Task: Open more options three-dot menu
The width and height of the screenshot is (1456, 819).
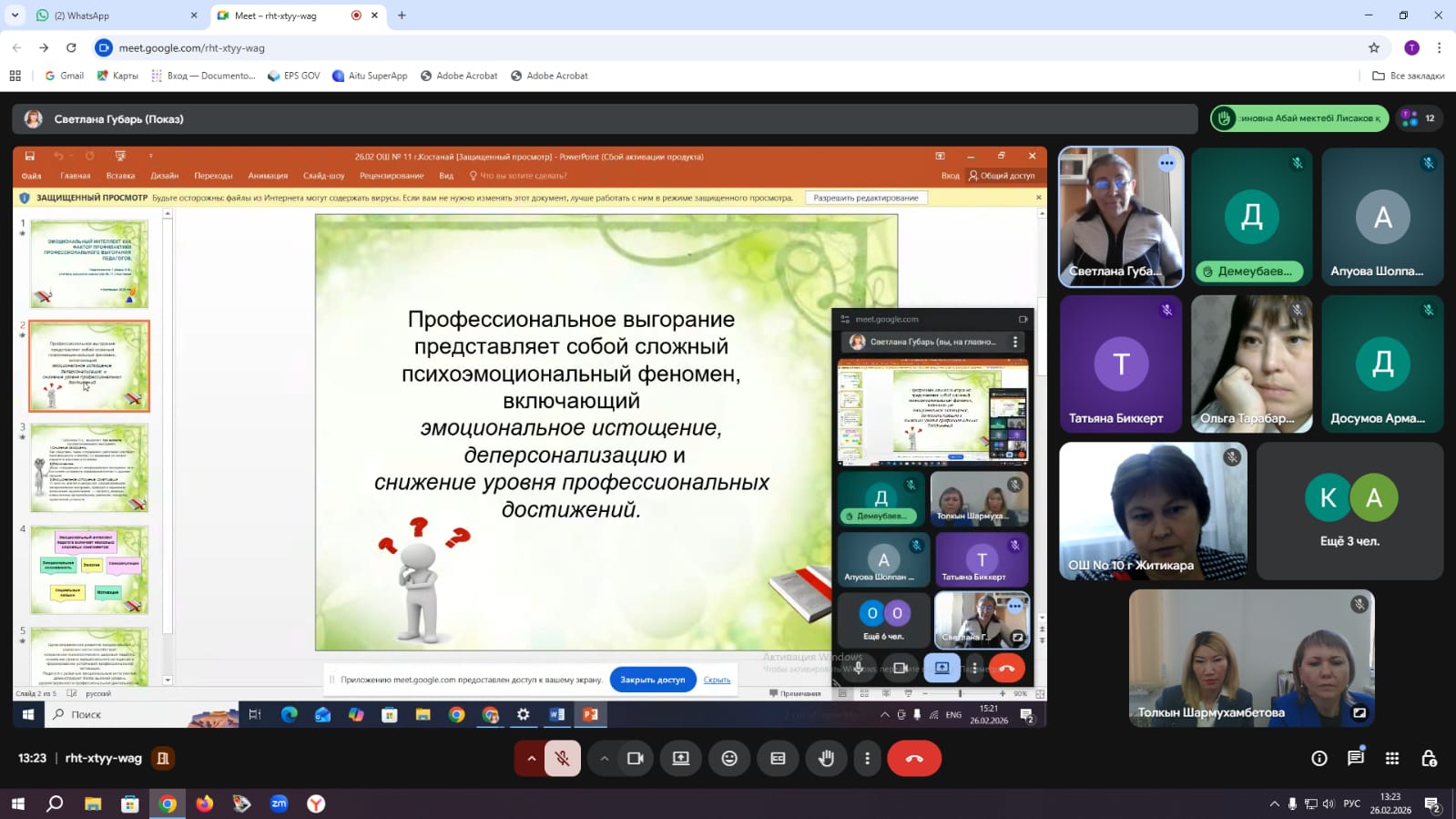Action: pos(867,758)
